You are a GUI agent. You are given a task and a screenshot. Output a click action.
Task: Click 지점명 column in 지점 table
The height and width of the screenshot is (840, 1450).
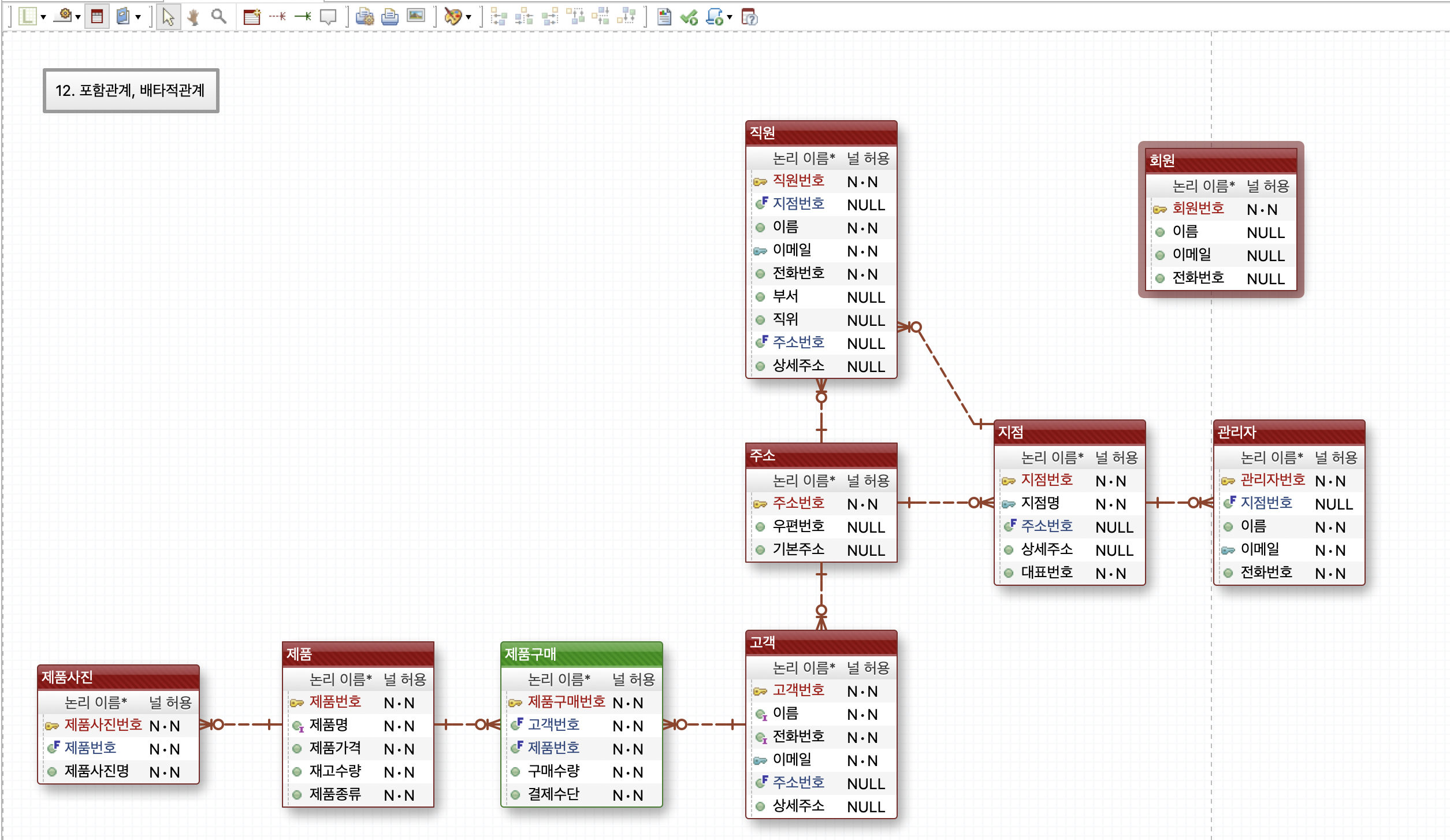point(1069,504)
